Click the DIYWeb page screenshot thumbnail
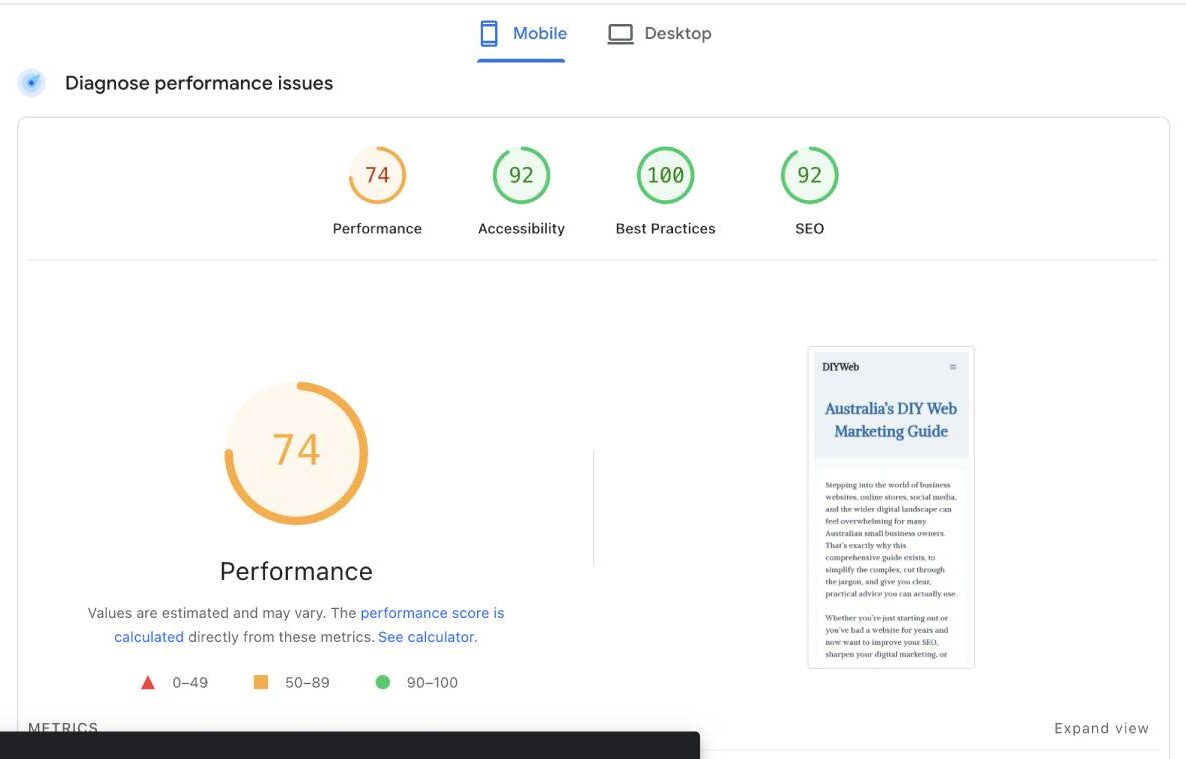This screenshot has height=759, width=1186. pos(891,505)
